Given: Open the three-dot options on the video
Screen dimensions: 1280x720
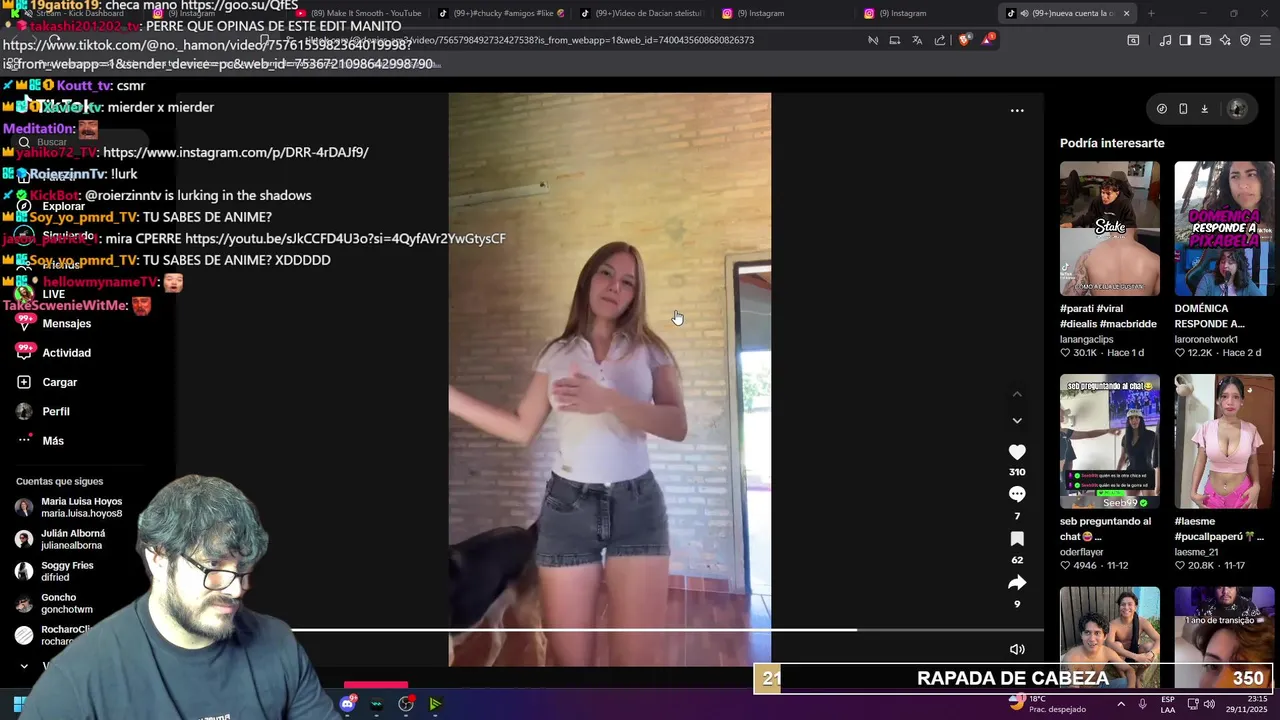Looking at the screenshot, I should click(x=1017, y=110).
